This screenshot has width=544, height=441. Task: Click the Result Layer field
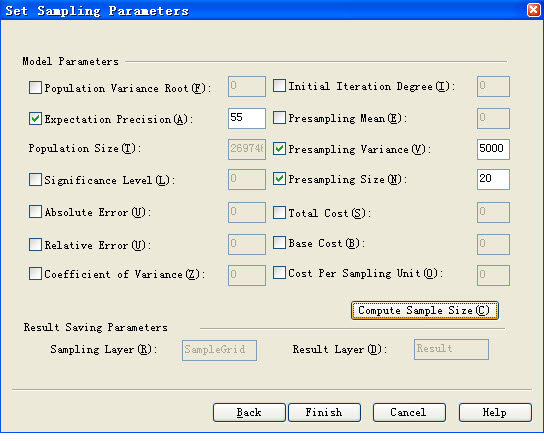(451, 349)
